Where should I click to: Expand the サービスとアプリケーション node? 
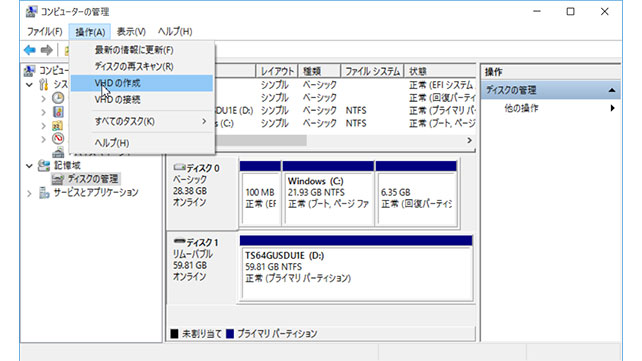click(x=29, y=193)
